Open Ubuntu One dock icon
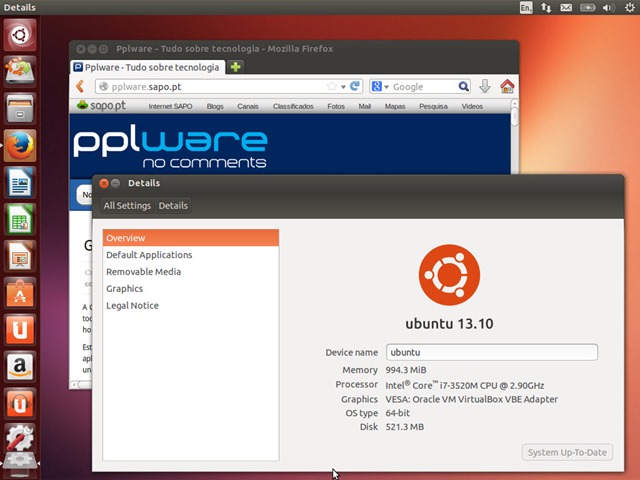The image size is (640, 480). point(20,330)
